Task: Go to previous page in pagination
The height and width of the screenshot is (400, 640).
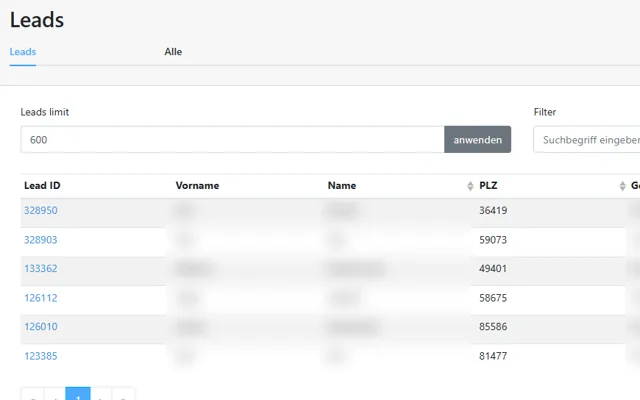Action: pyautogui.click(x=55, y=395)
